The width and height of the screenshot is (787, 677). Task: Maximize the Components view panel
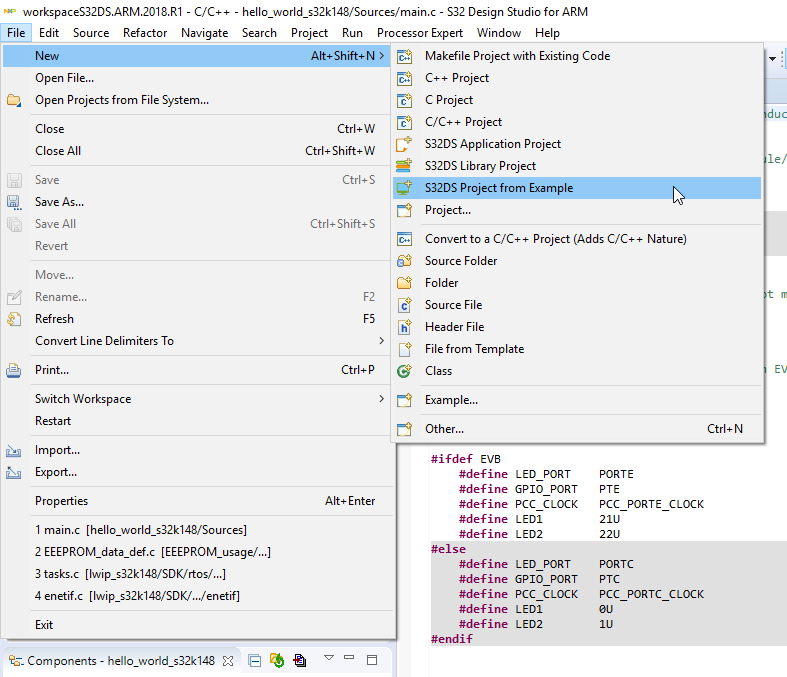(x=372, y=660)
